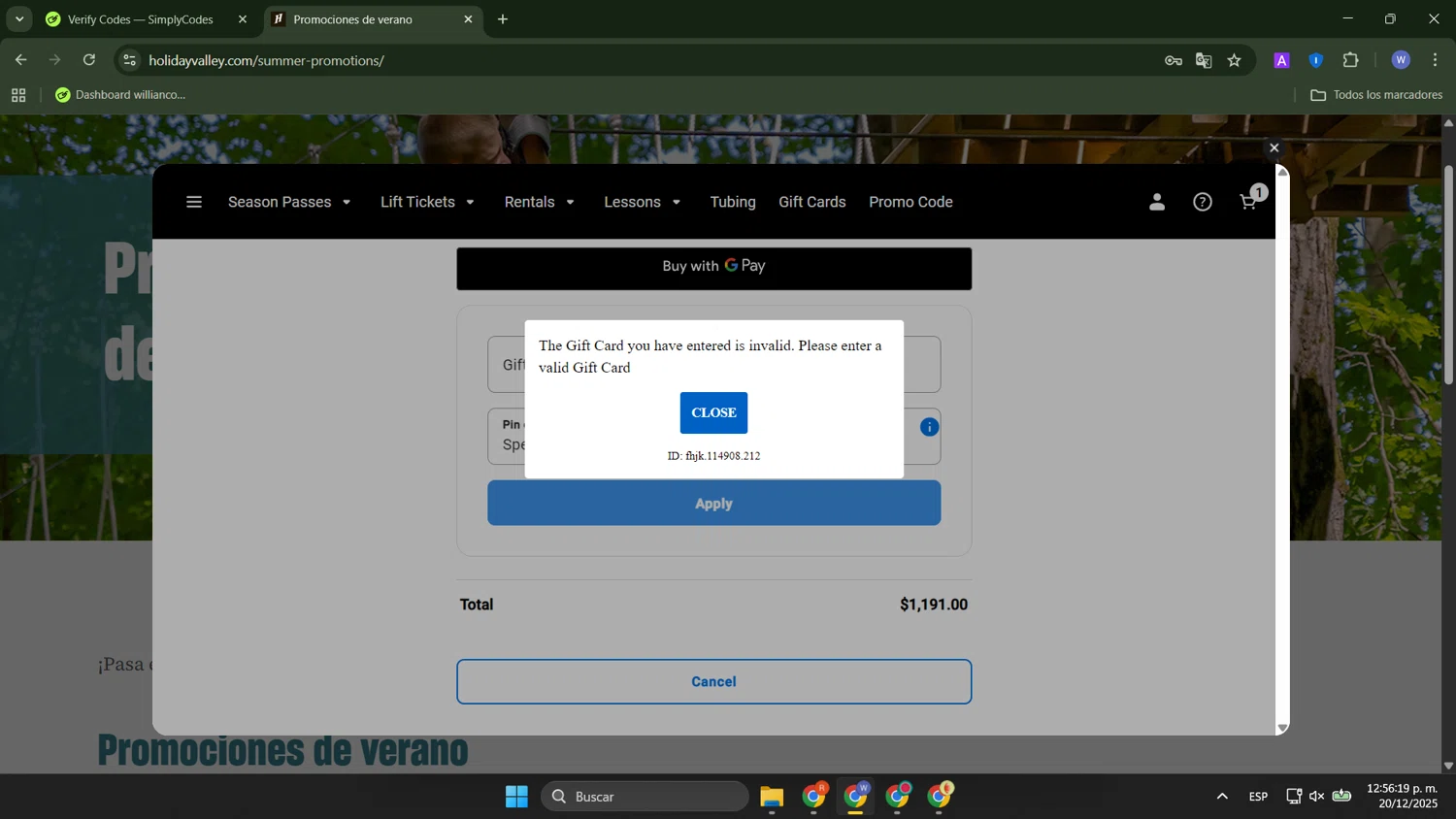Open the purple A extension
This screenshot has height=819, width=1456.
tap(1281, 60)
